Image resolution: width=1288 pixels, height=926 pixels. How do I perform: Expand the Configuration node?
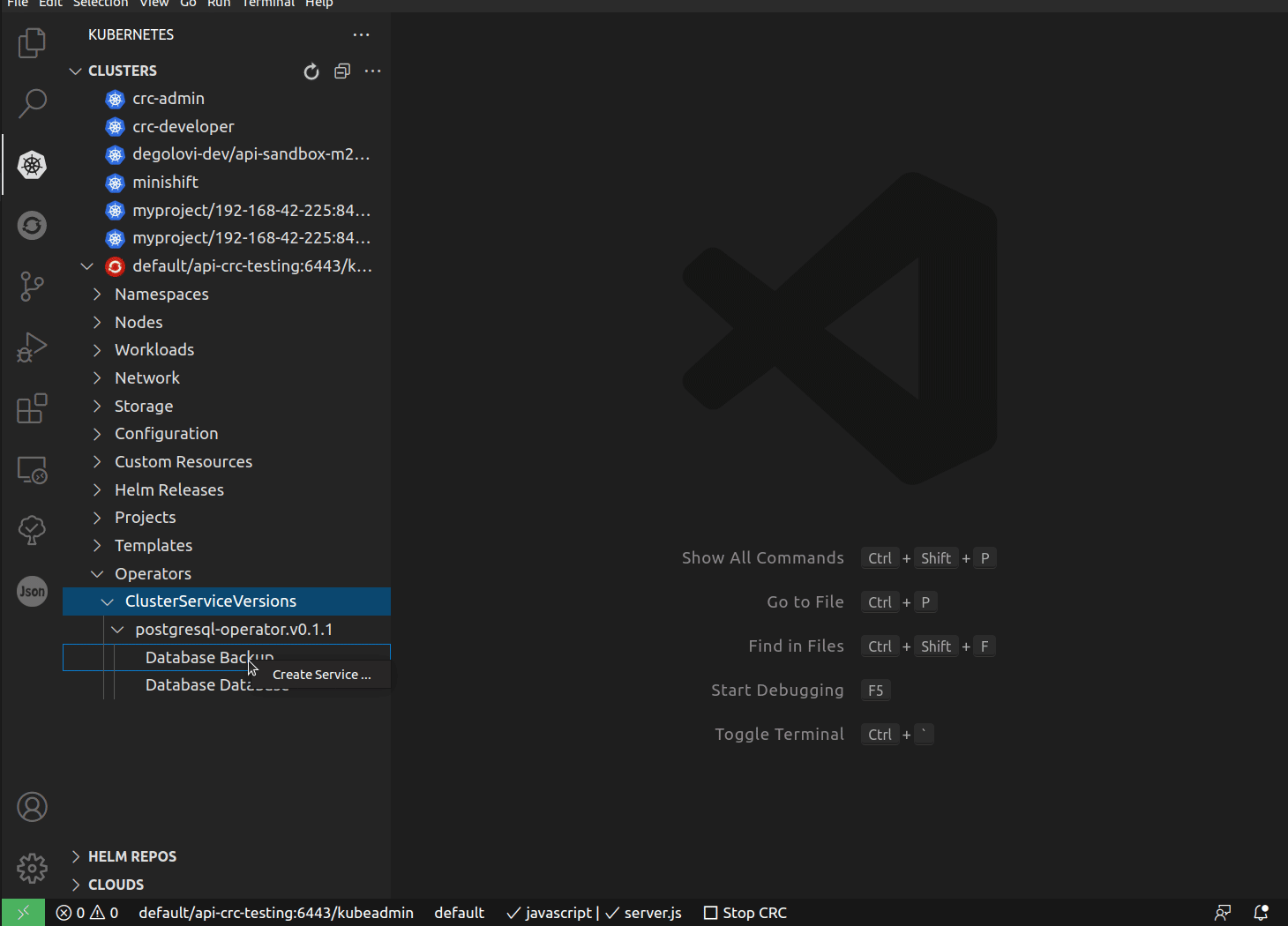tap(97, 434)
